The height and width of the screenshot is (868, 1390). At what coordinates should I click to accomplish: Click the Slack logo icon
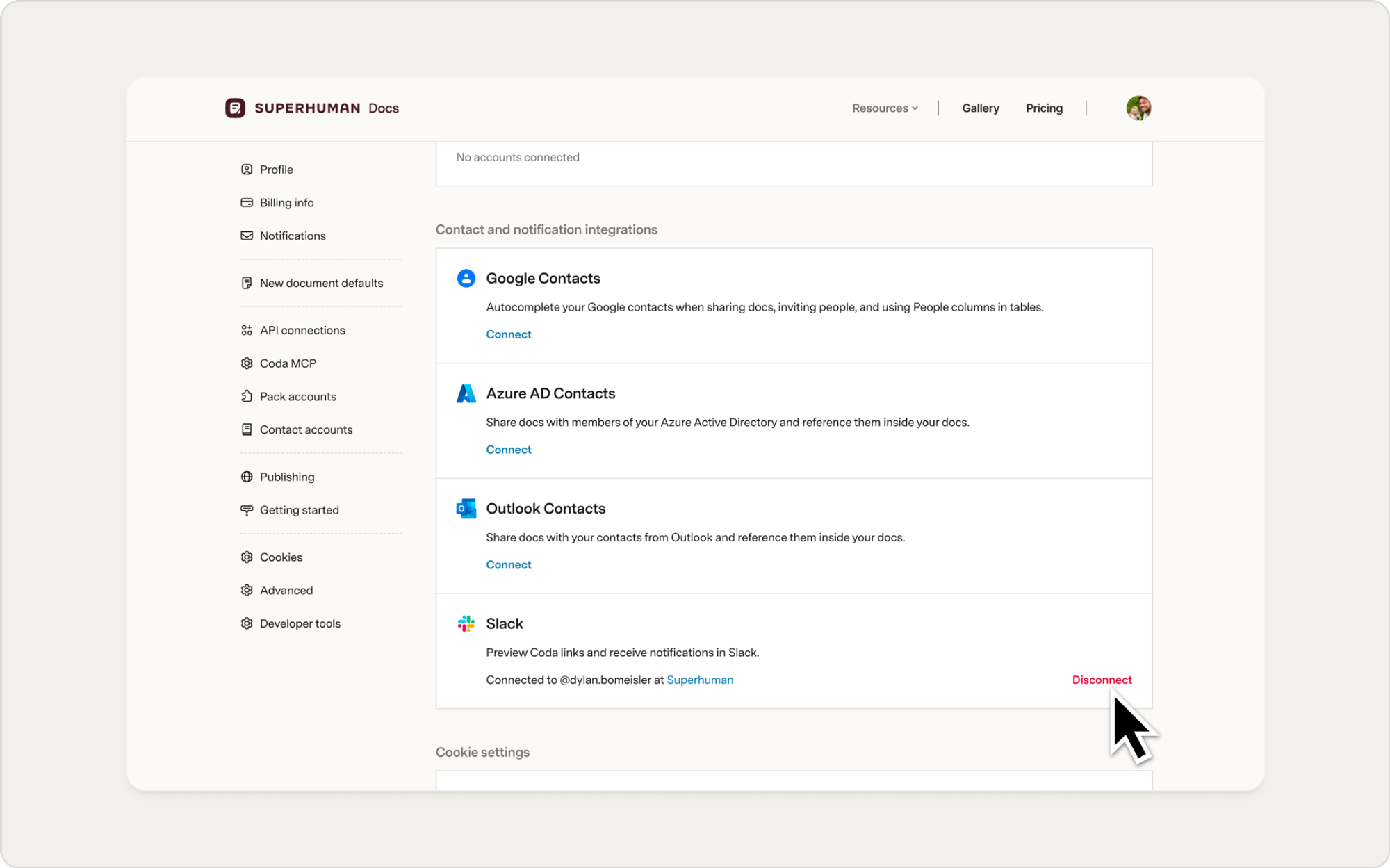point(466,623)
